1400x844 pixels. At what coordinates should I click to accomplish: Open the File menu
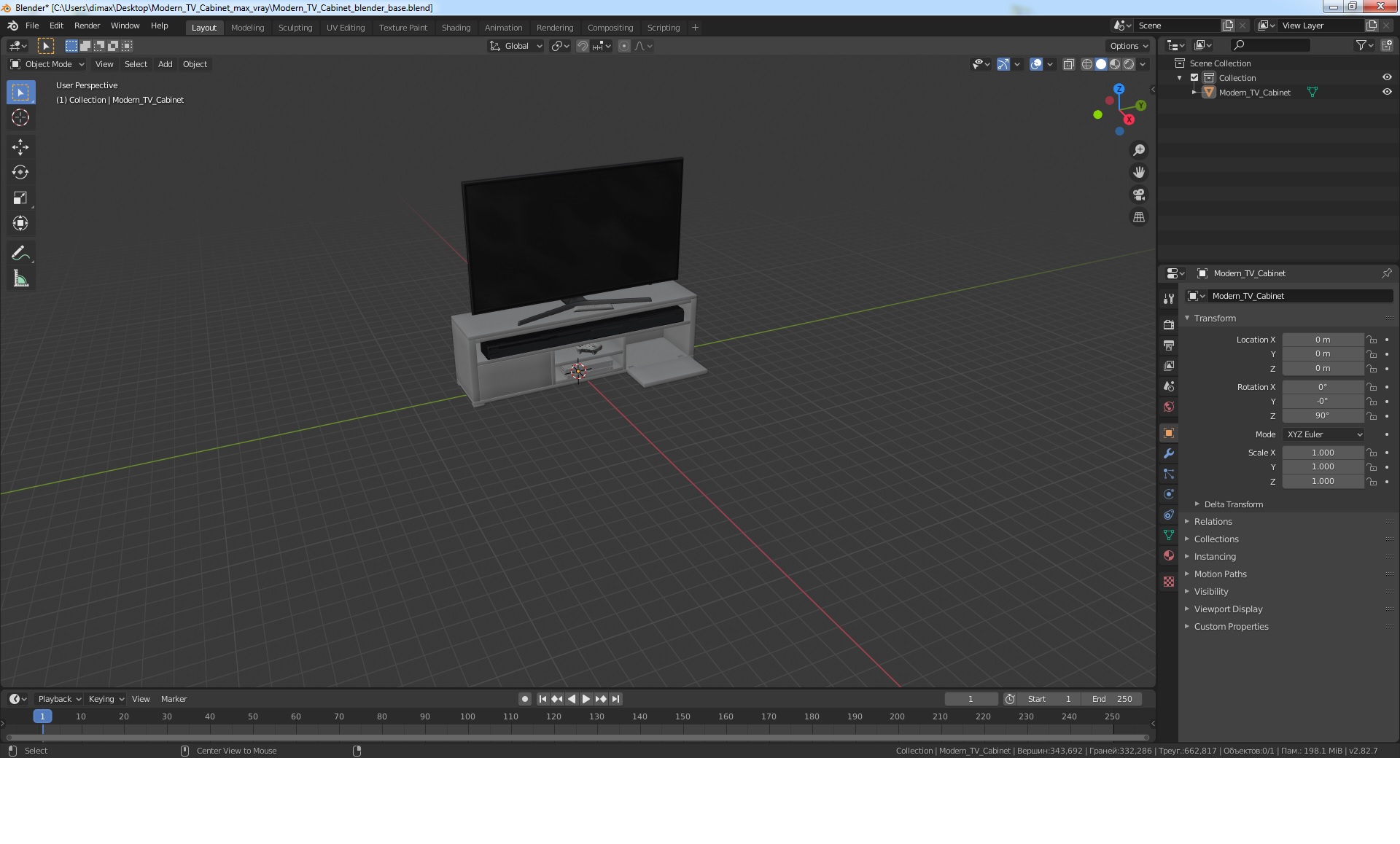point(32,26)
